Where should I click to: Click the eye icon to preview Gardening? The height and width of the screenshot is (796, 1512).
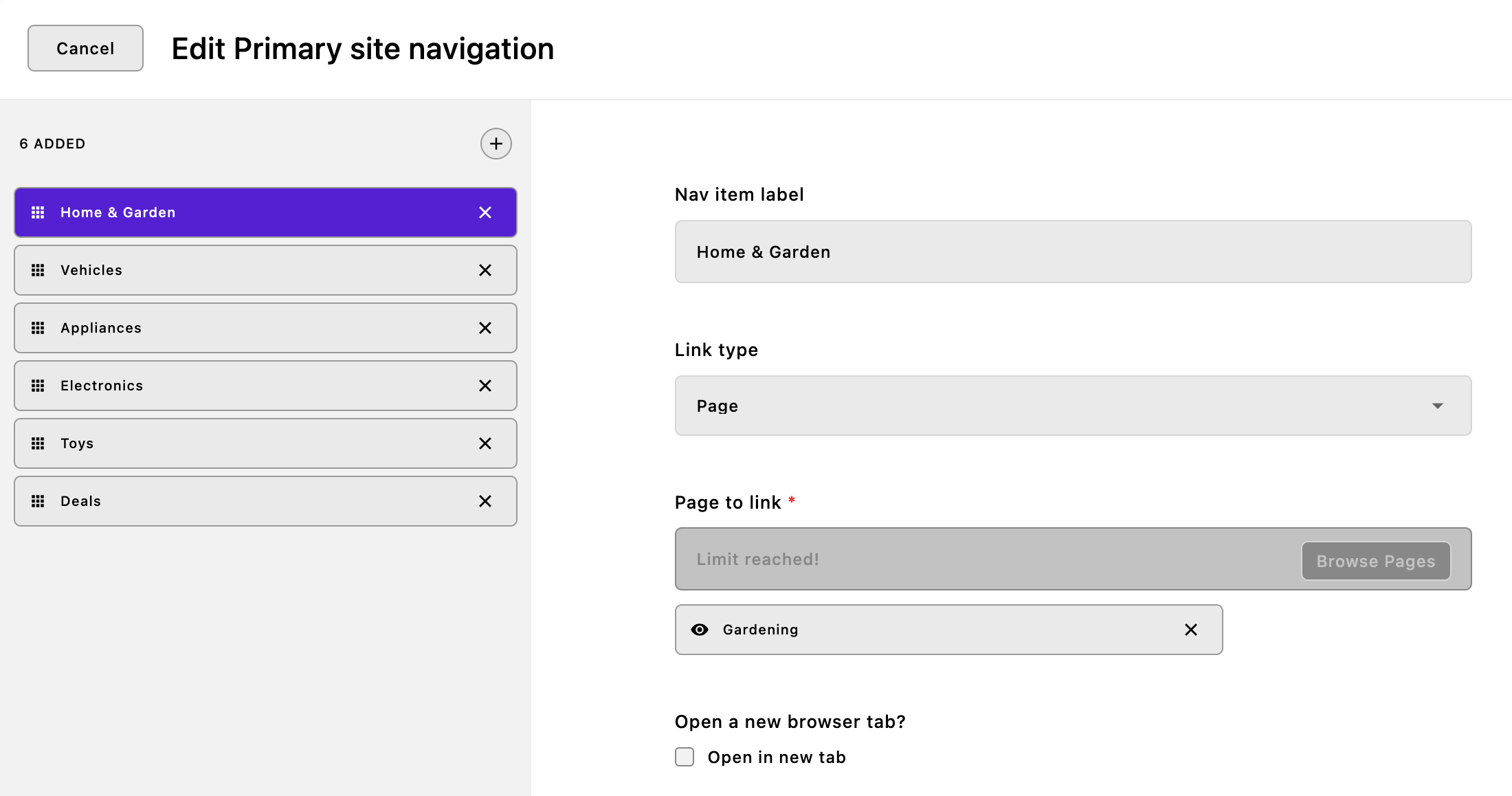pyautogui.click(x=700, y=630)
